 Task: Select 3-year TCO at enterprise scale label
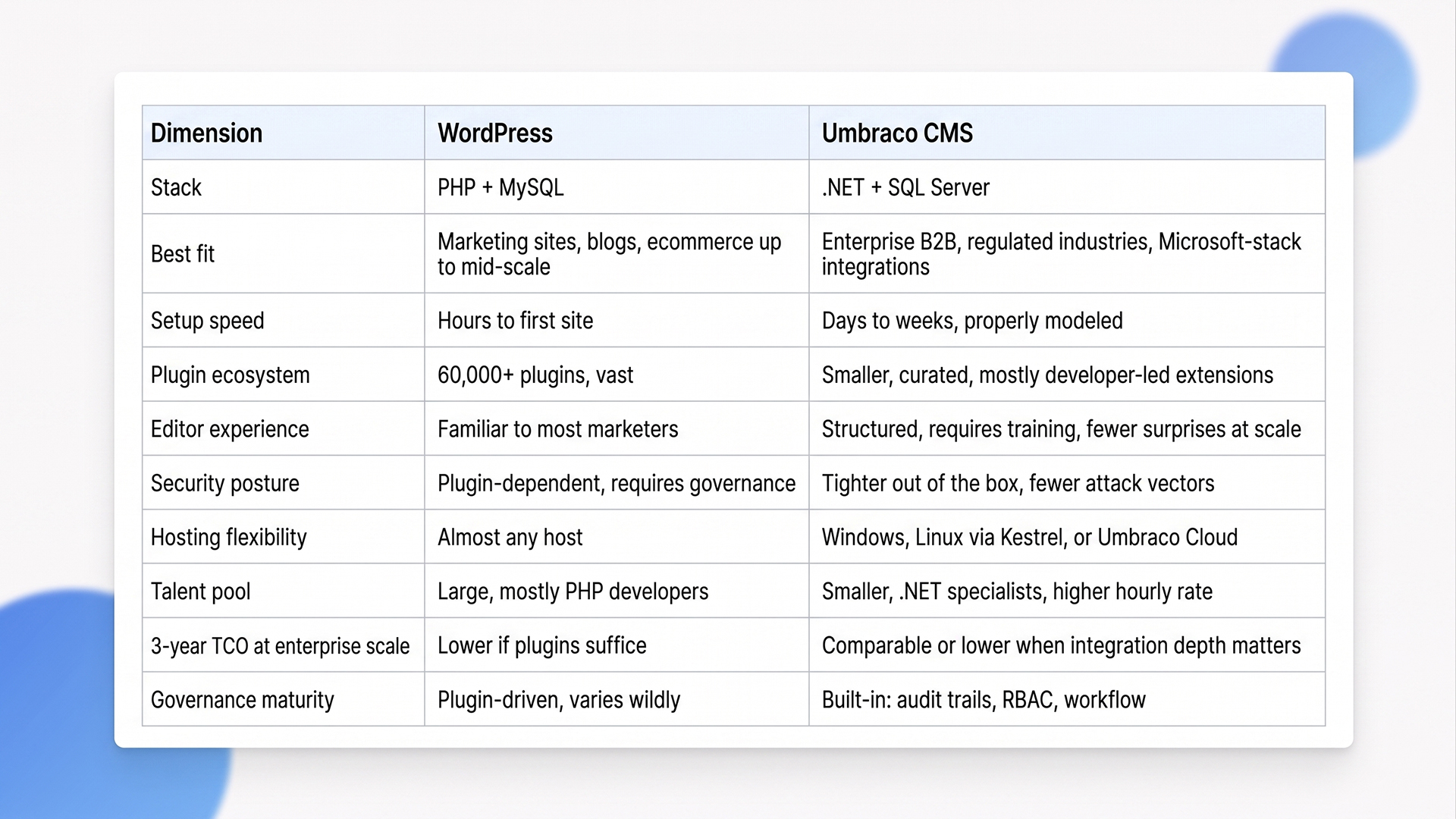[x=283, y=645]
